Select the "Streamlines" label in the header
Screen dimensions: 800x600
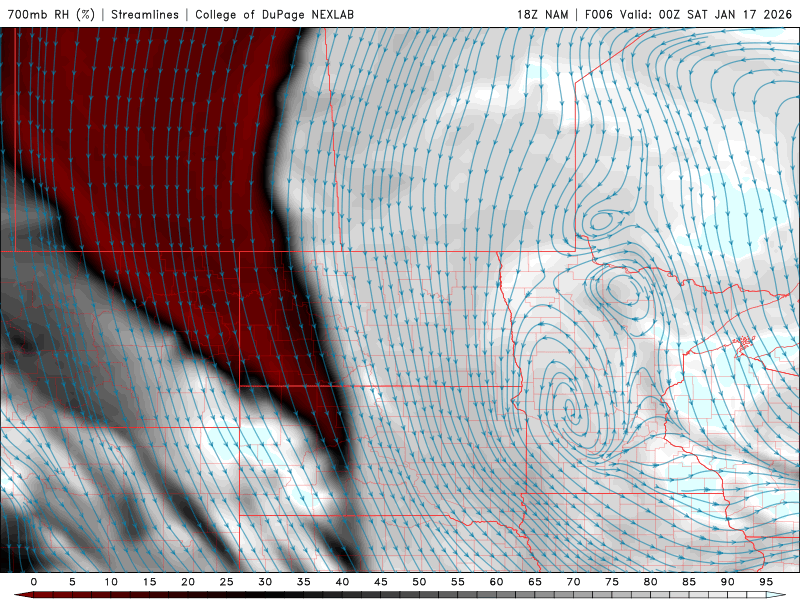tap(145, 15)
